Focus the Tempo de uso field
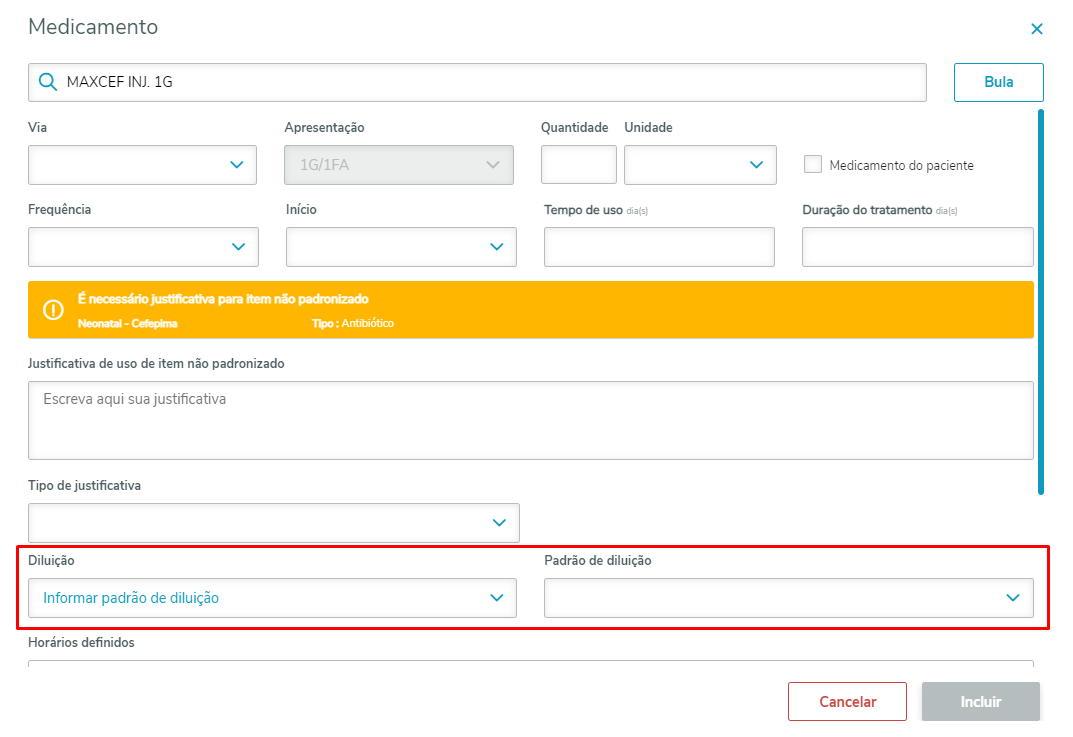This screenshot has height=737, width=1073. tap(659, 247)
